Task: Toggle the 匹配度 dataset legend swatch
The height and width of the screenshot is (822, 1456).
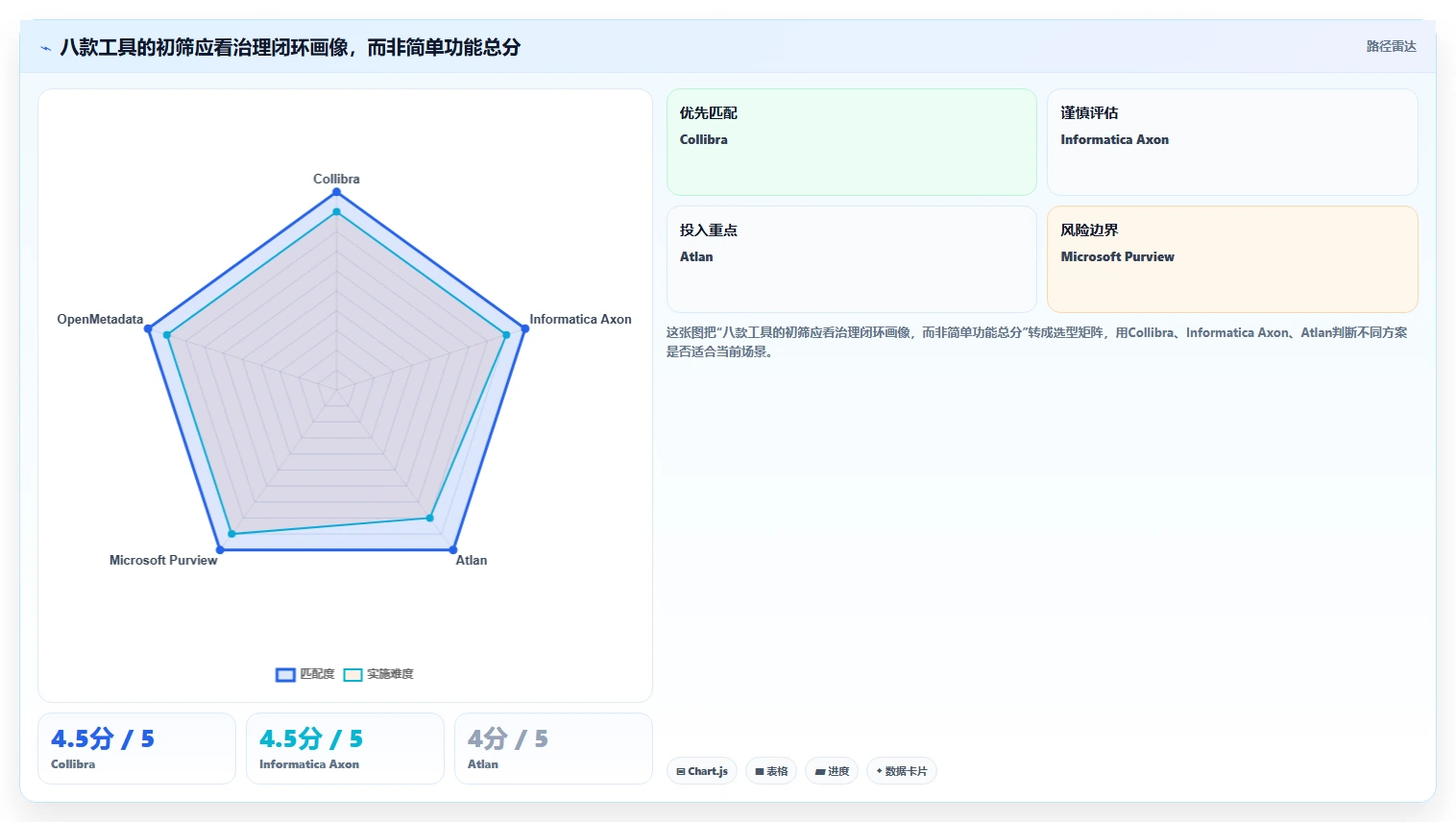Action: pos(285,675)
